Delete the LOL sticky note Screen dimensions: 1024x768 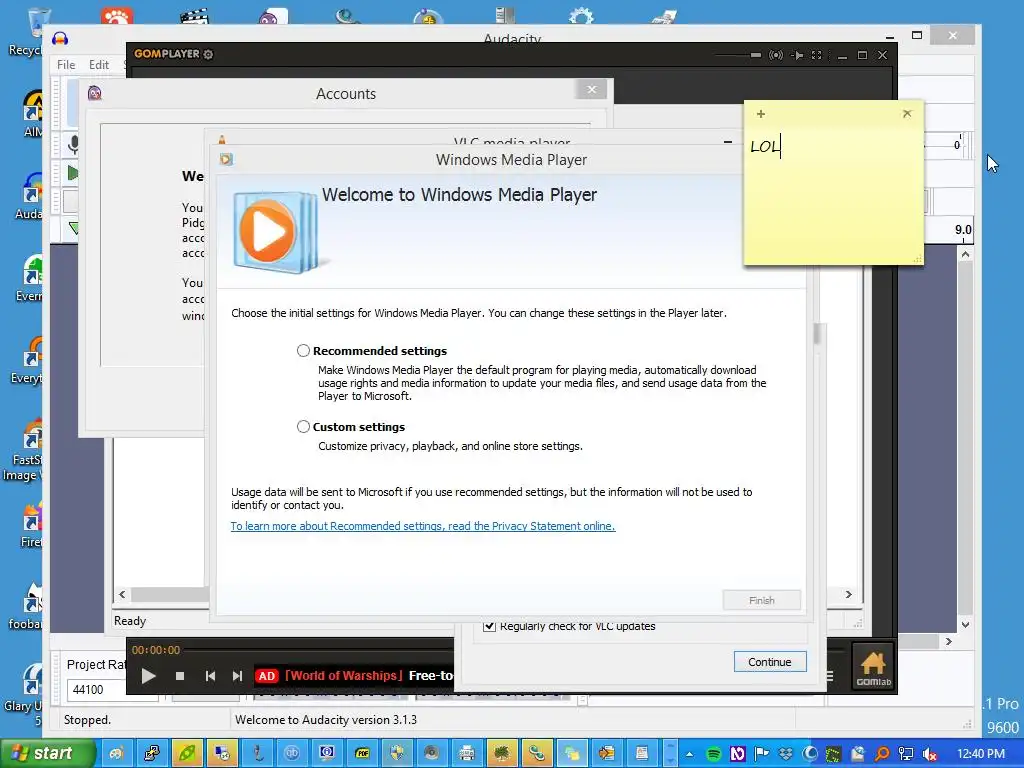coord(907,114)
